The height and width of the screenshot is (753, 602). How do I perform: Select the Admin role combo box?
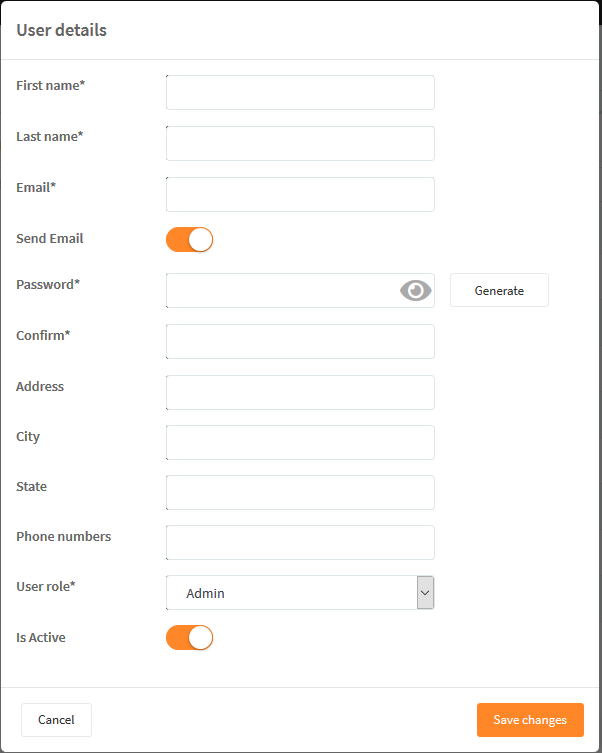pos(301,593)
